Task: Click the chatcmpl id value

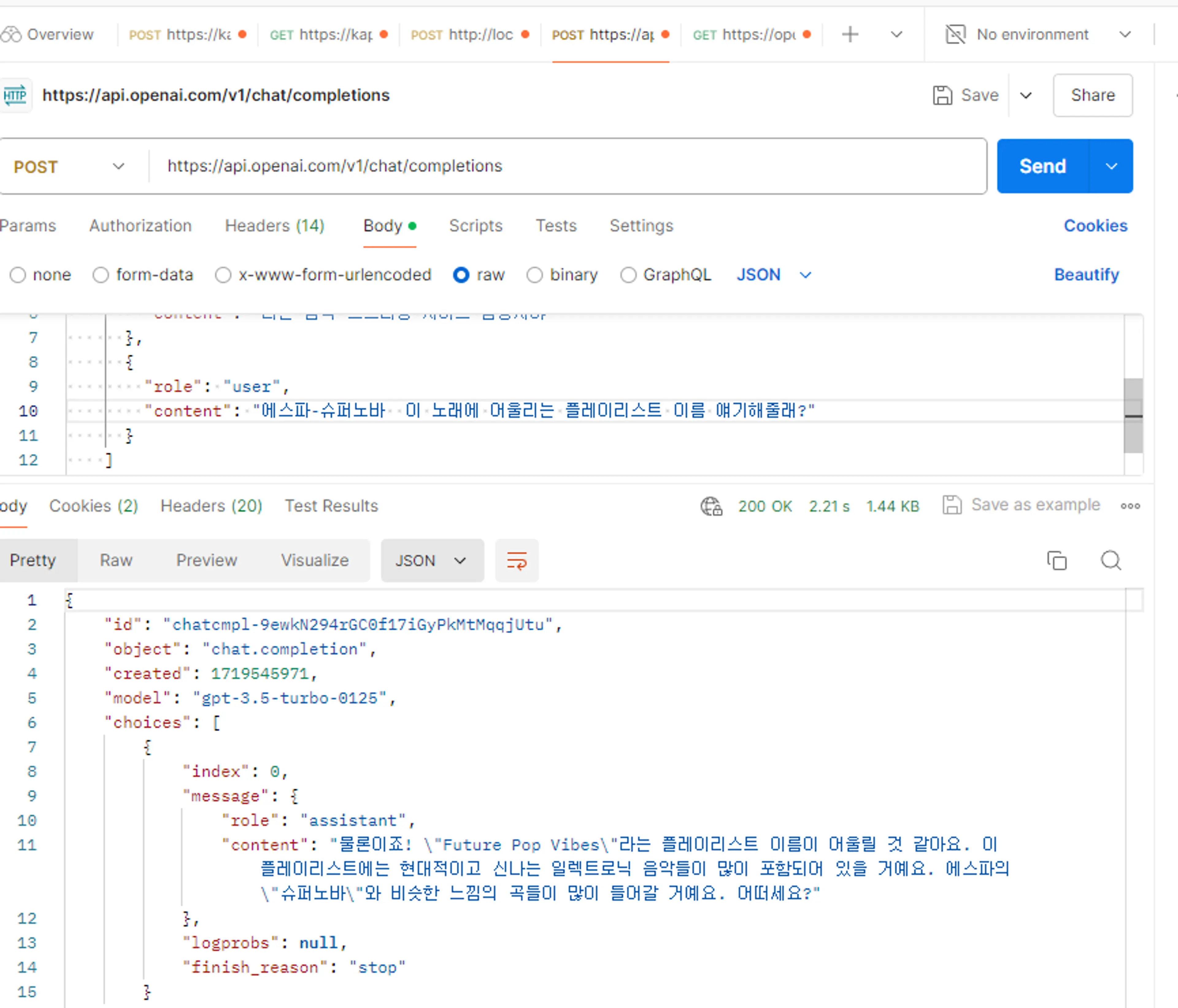Action: pos(358,625)
